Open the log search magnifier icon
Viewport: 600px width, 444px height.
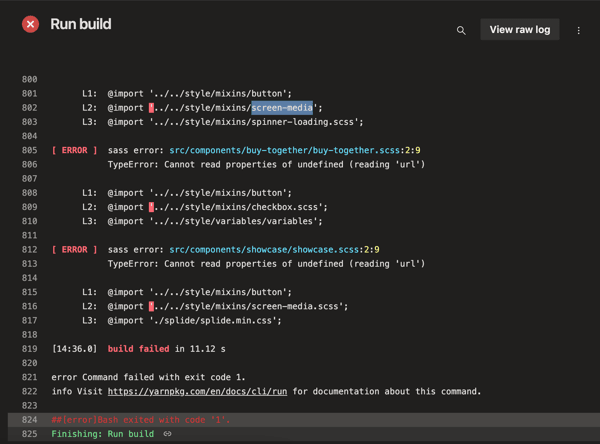461,31
